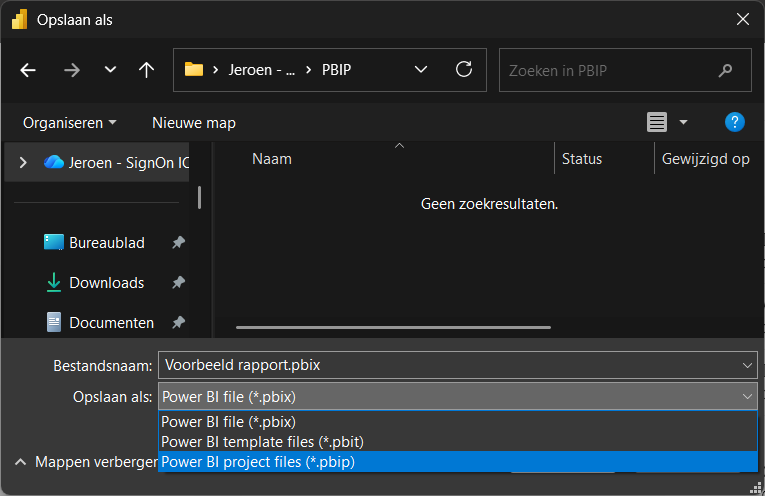Collapse folders with Mappen verbergen

[85, 461]
